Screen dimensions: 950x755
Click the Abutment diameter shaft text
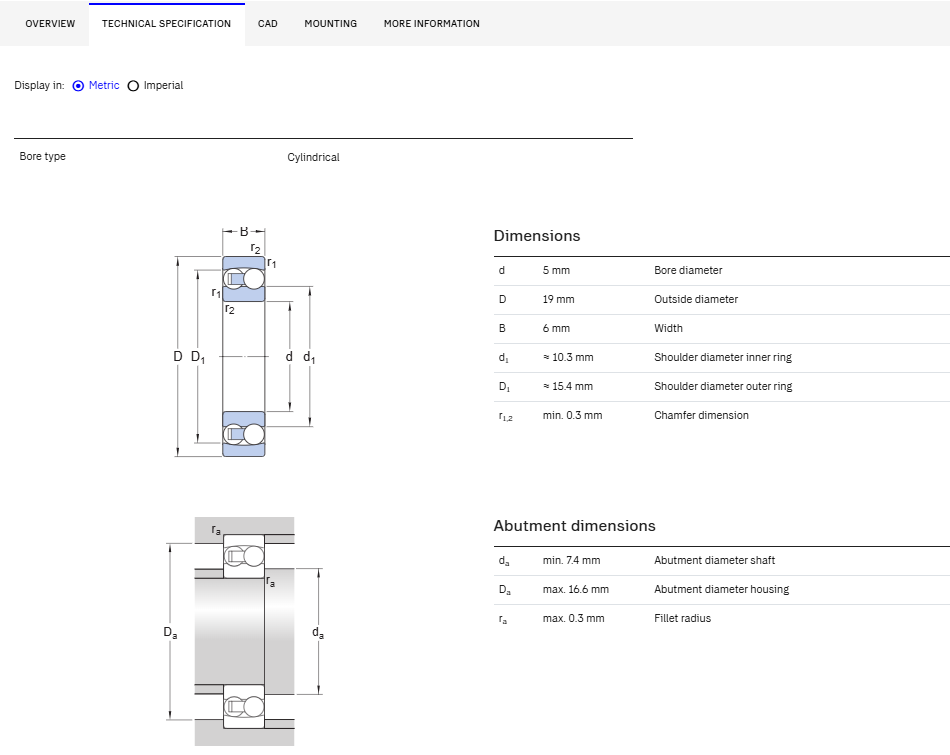[x=714, y=560]
